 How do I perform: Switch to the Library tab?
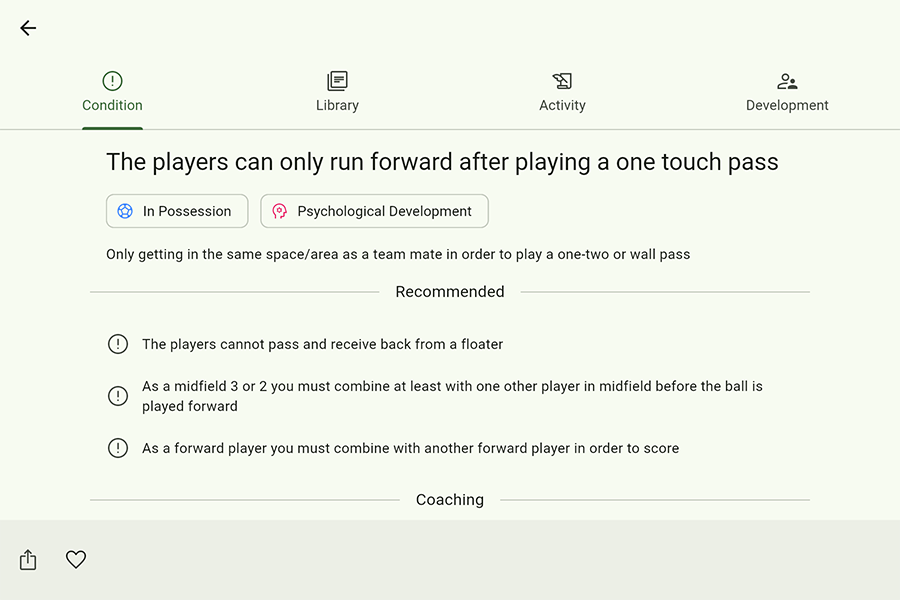tap(337, 93)
